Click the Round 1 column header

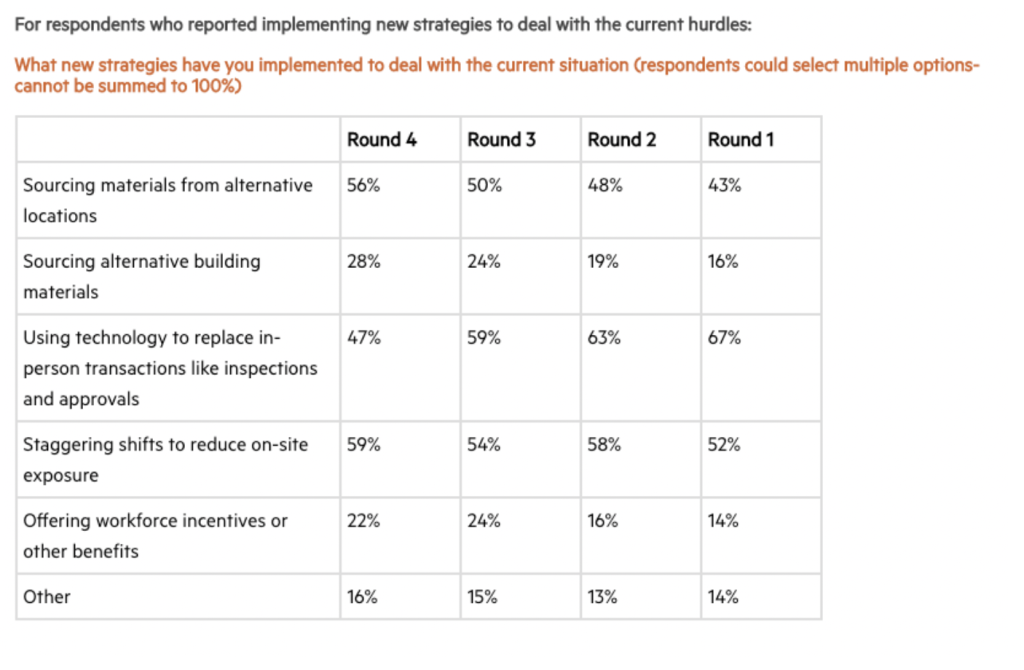pos(741,140)
